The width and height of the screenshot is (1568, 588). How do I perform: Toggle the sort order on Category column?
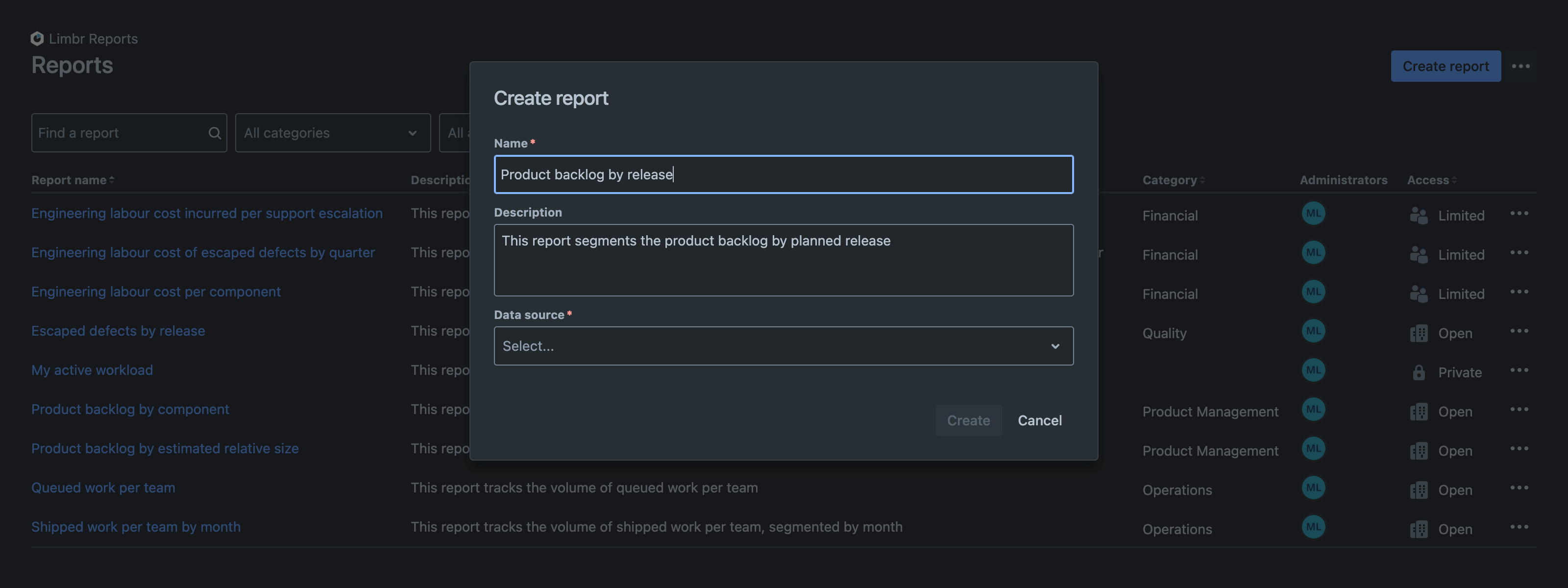[1203, 179]
